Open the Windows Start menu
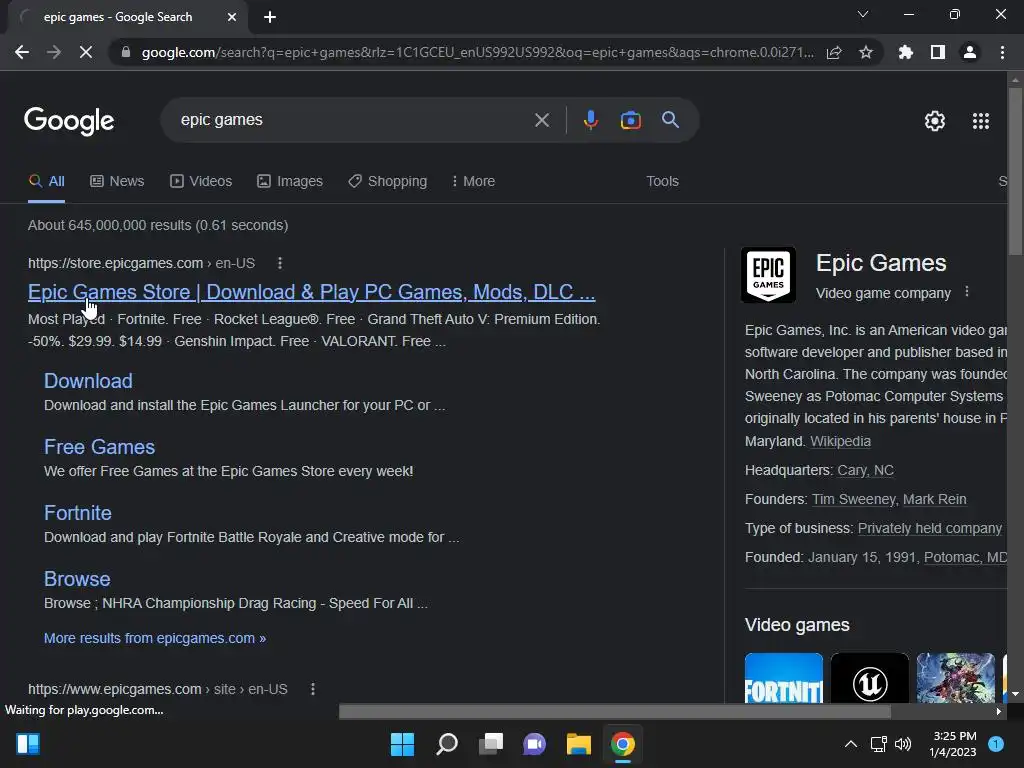1024x768 pixels. pos(402,744)
